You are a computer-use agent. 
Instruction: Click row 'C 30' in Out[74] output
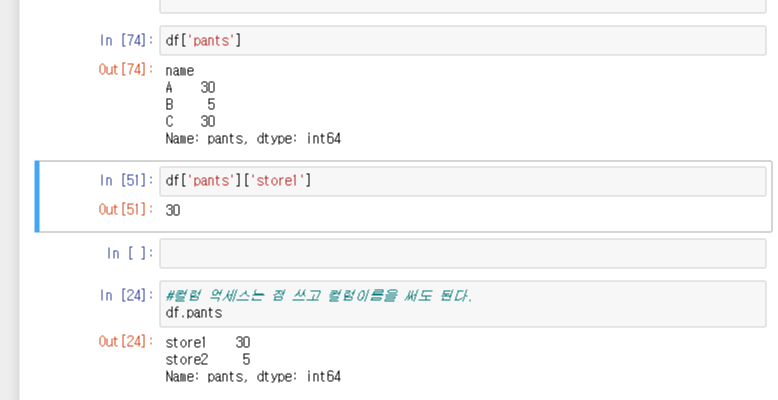191,122
